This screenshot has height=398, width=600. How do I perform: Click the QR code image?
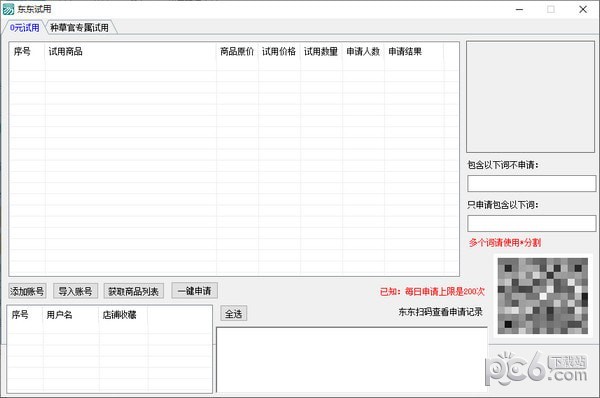pos(543,296)
